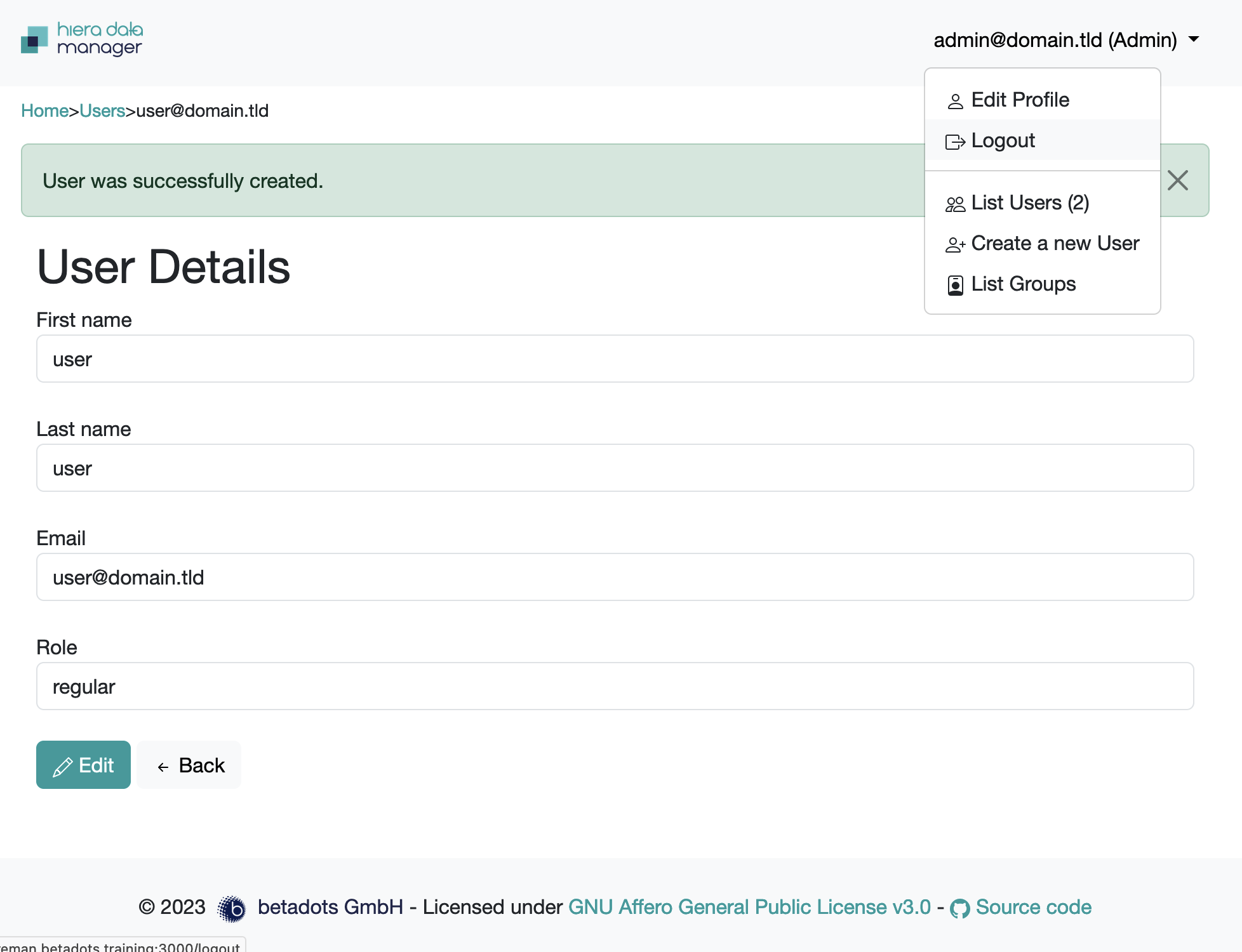Navigate to Users breadcrumb link

point(102,110)
